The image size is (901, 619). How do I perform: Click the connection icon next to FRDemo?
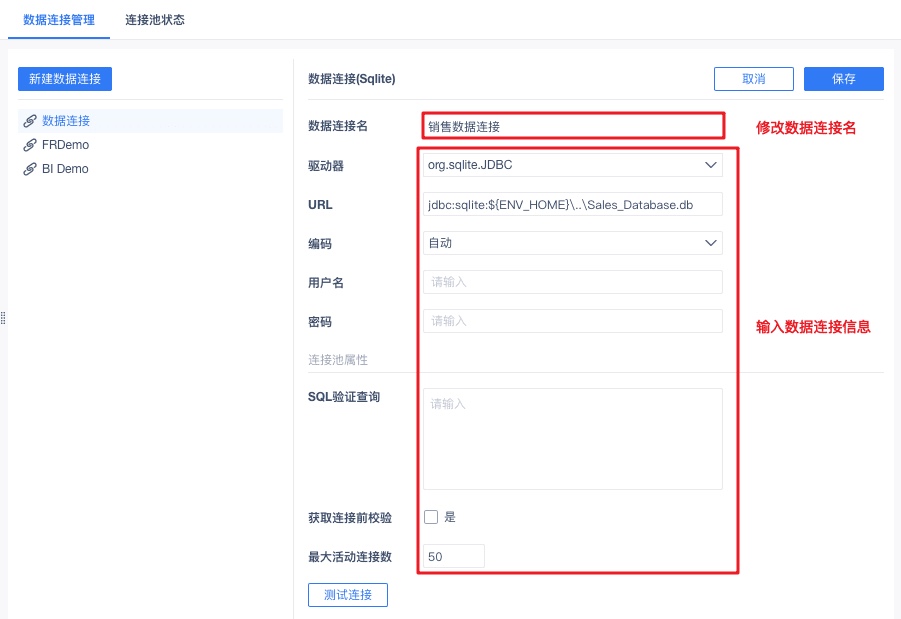pos(30,145)
